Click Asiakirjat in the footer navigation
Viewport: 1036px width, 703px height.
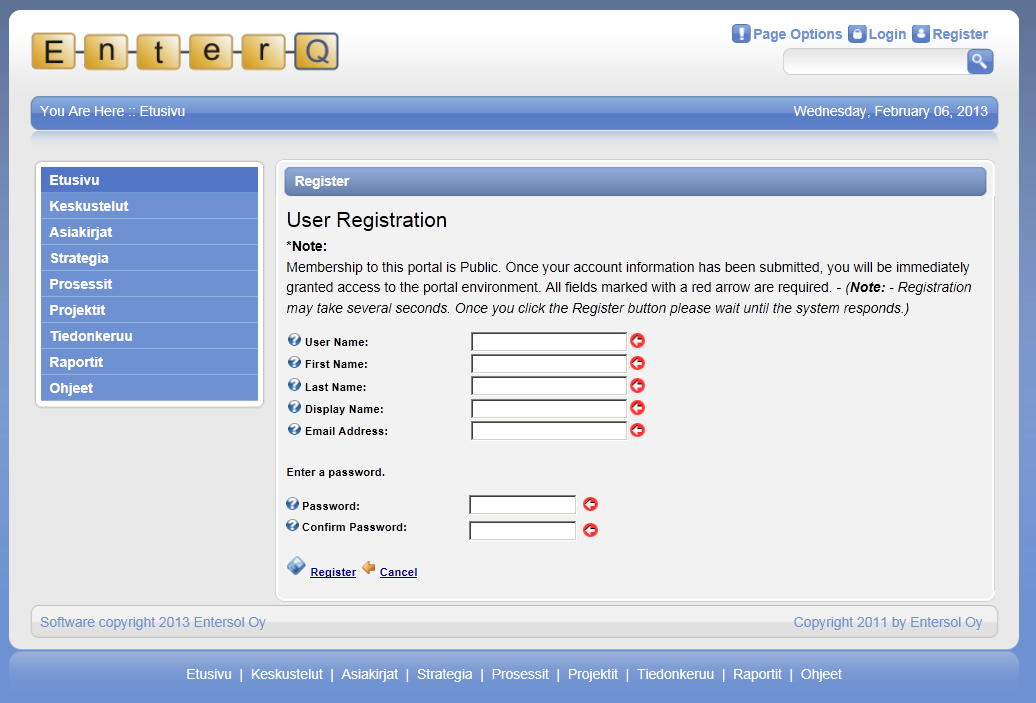369,674
